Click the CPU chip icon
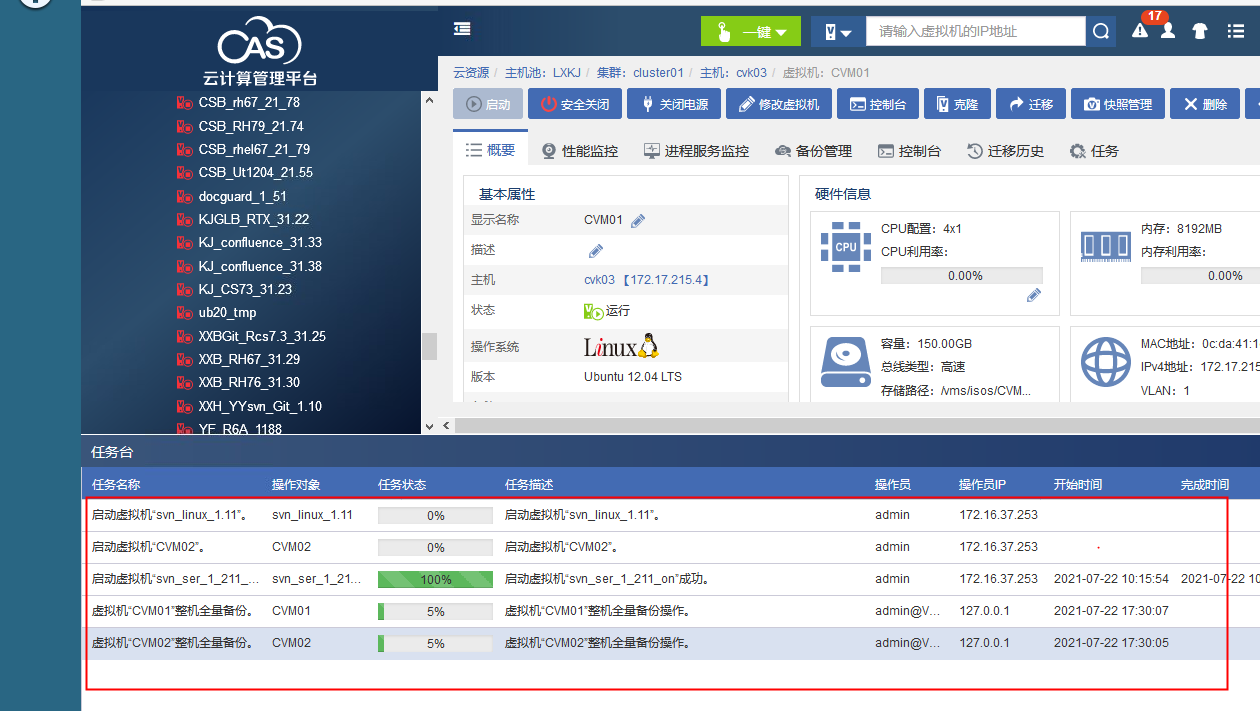The height and width of the screenshot is (711, 1260). click(846, 246)
